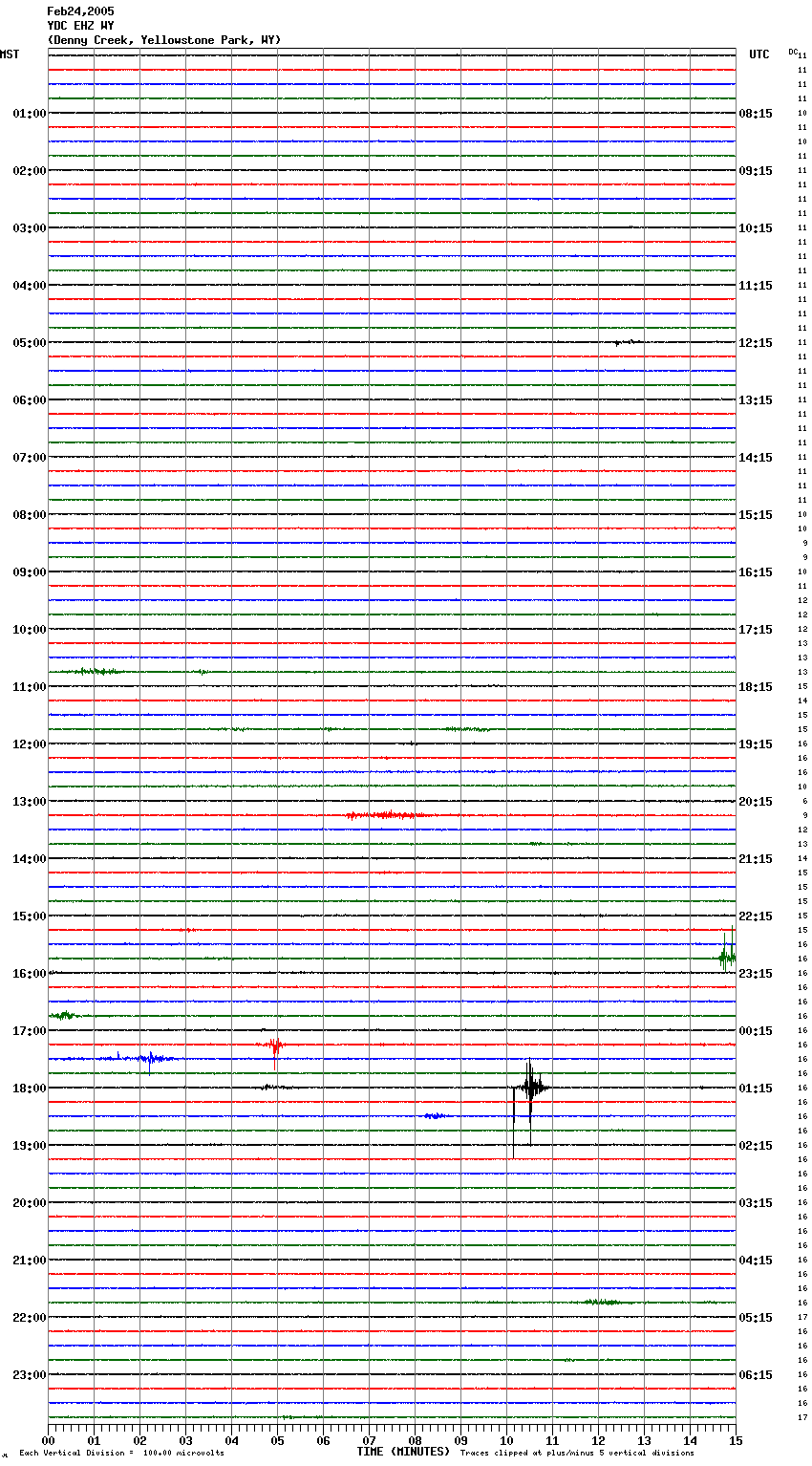Select the '22:00' MST hour label

click(30, 1318)
